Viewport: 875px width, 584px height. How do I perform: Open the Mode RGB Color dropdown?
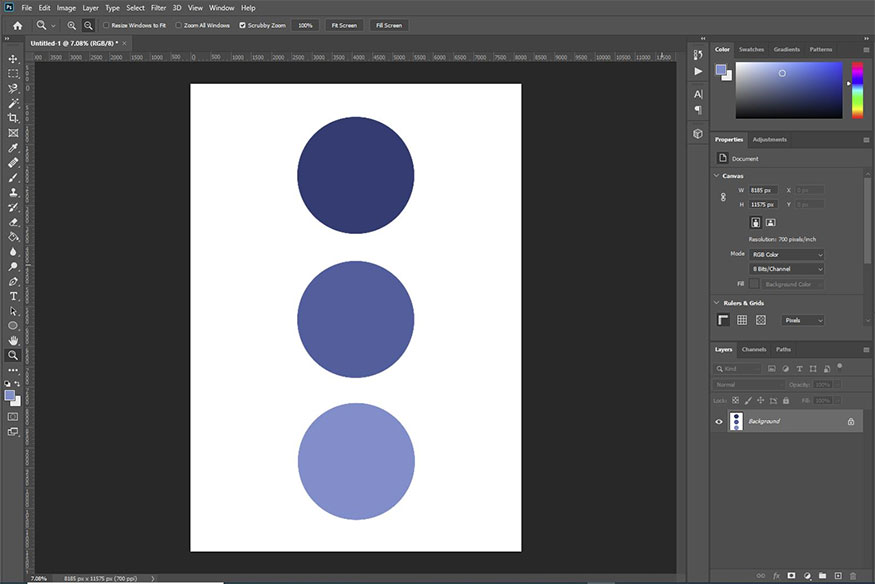787,255
